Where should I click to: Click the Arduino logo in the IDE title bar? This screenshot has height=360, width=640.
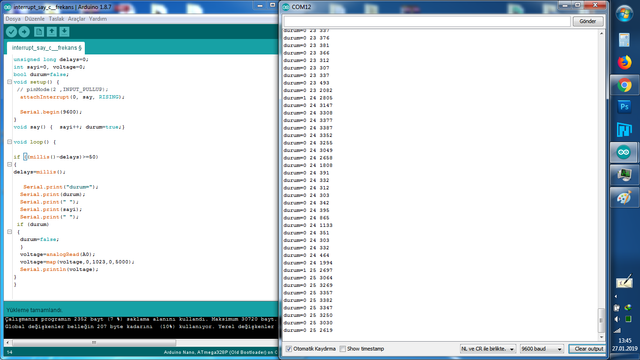tap(7, 7)
